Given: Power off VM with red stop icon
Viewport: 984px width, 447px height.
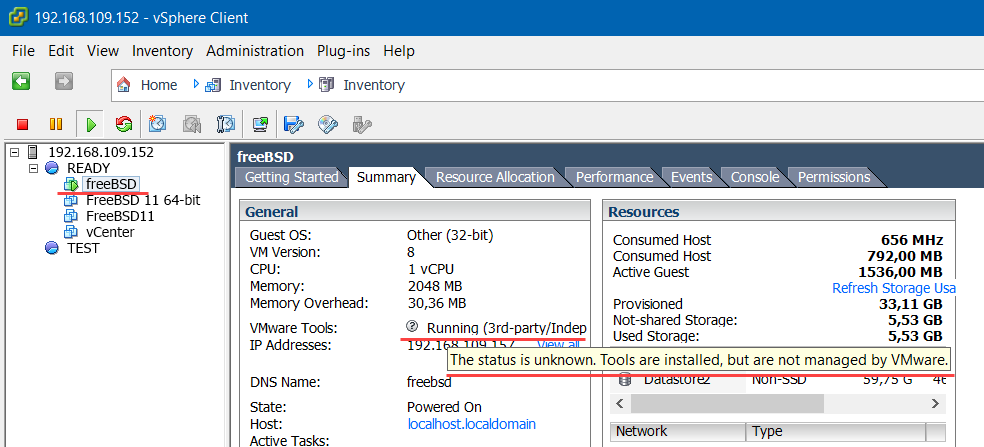Looking at the screenshot, I should click(x=23, y=124).
